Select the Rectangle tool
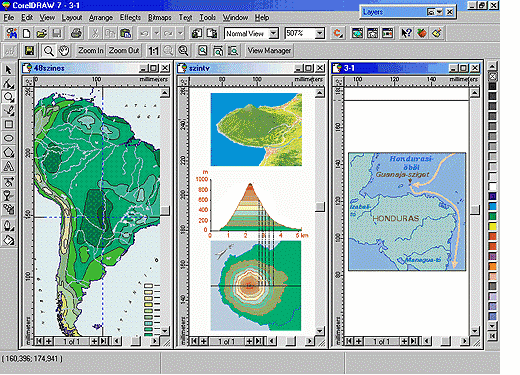The height and width of the screenshot is (375, 520). (8, 124)
